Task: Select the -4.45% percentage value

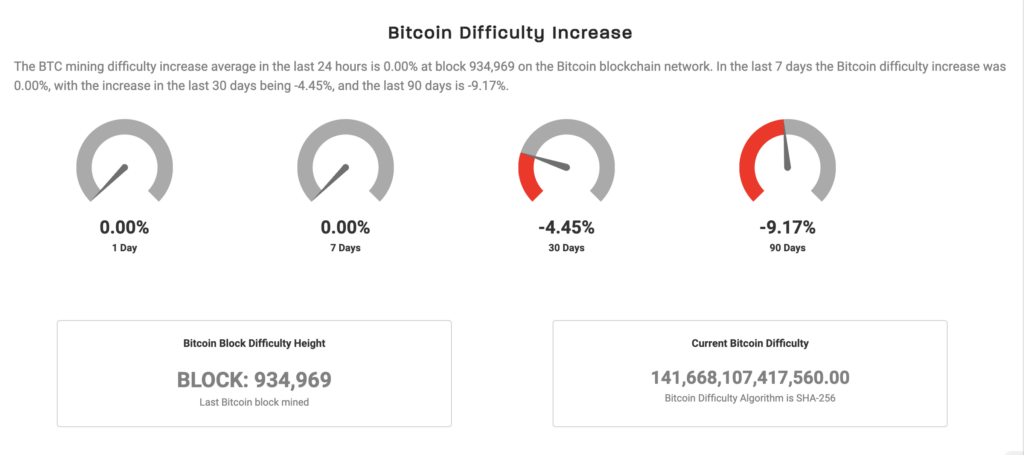Action: (x=566, y=227)
